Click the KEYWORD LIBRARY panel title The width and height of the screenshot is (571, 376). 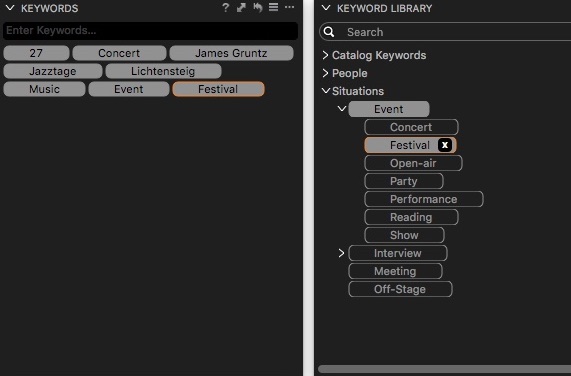pos(385,8)
